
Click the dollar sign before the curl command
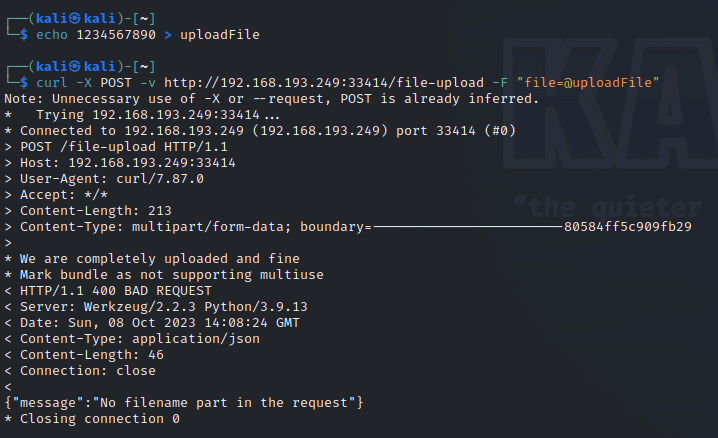[24, 83]
